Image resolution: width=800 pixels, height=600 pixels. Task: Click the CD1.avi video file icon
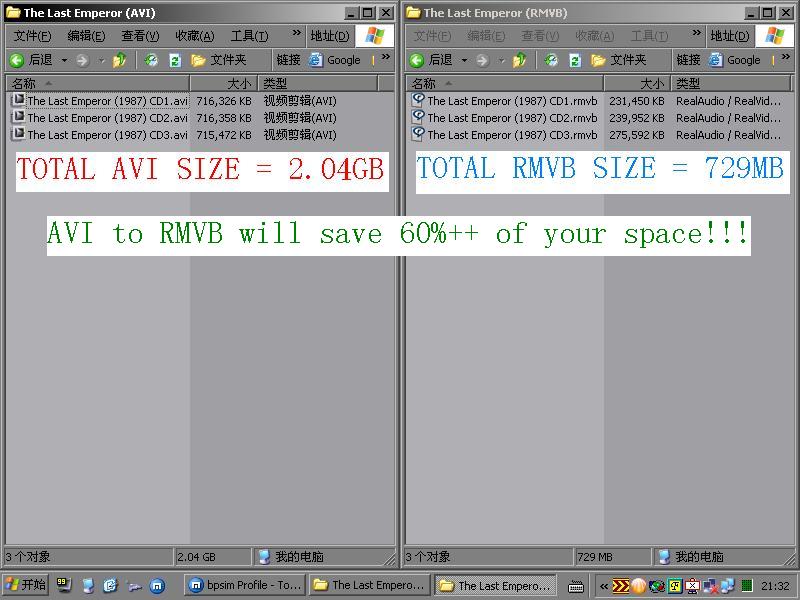coord(18,99)
